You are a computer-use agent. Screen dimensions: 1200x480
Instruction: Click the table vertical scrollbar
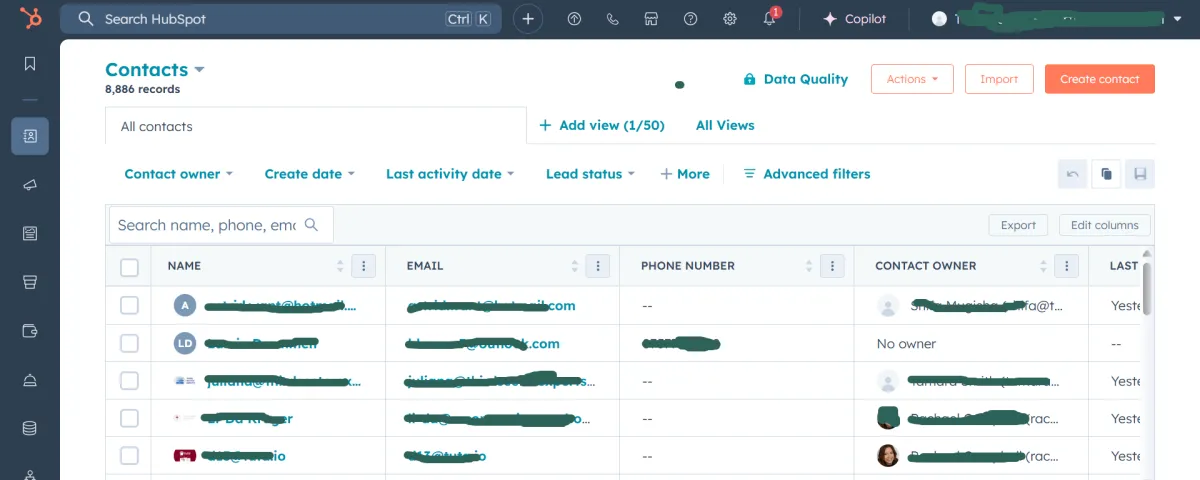[x=1147, y=288]
